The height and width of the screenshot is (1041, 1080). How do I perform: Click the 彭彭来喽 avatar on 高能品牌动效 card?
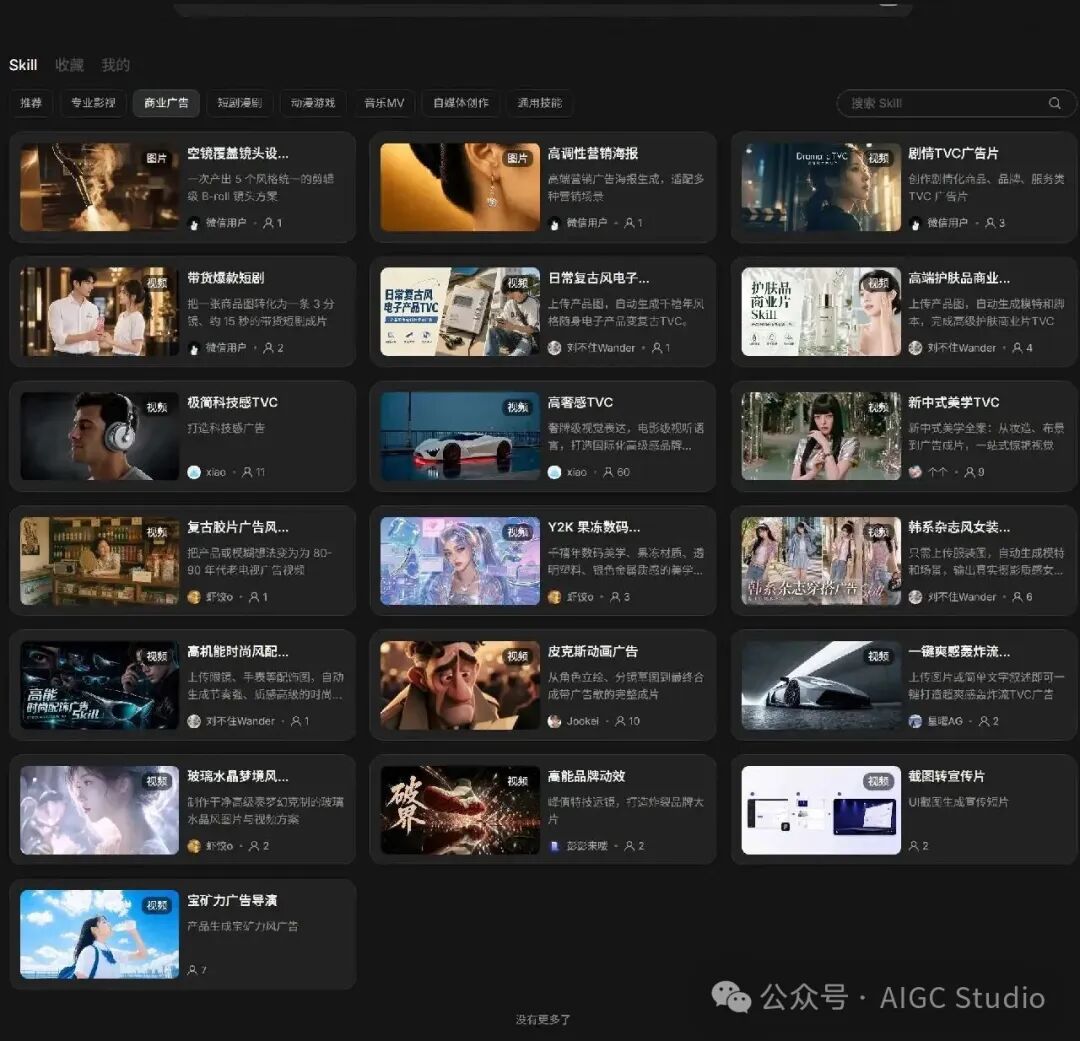pyautogui.click(x=554, y=846)
